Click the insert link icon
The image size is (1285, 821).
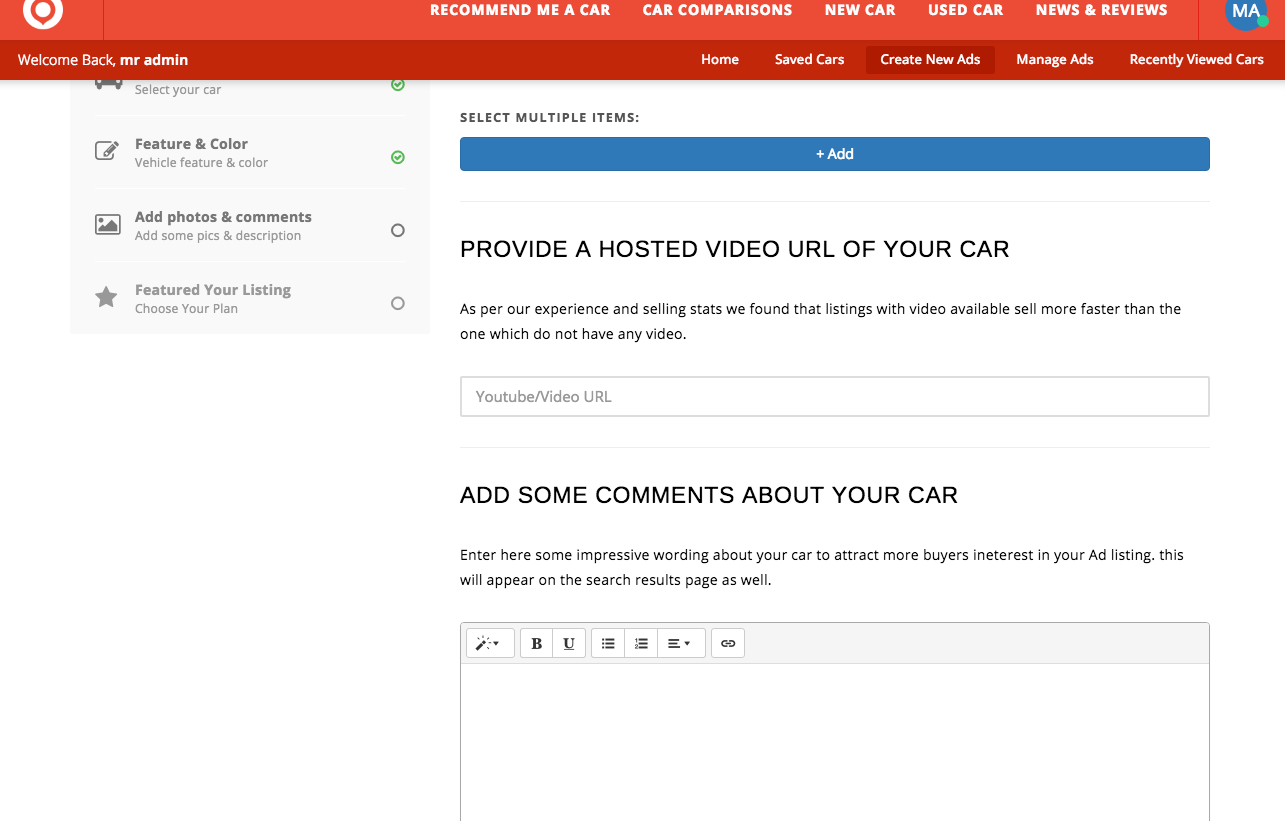click(728, 643)
